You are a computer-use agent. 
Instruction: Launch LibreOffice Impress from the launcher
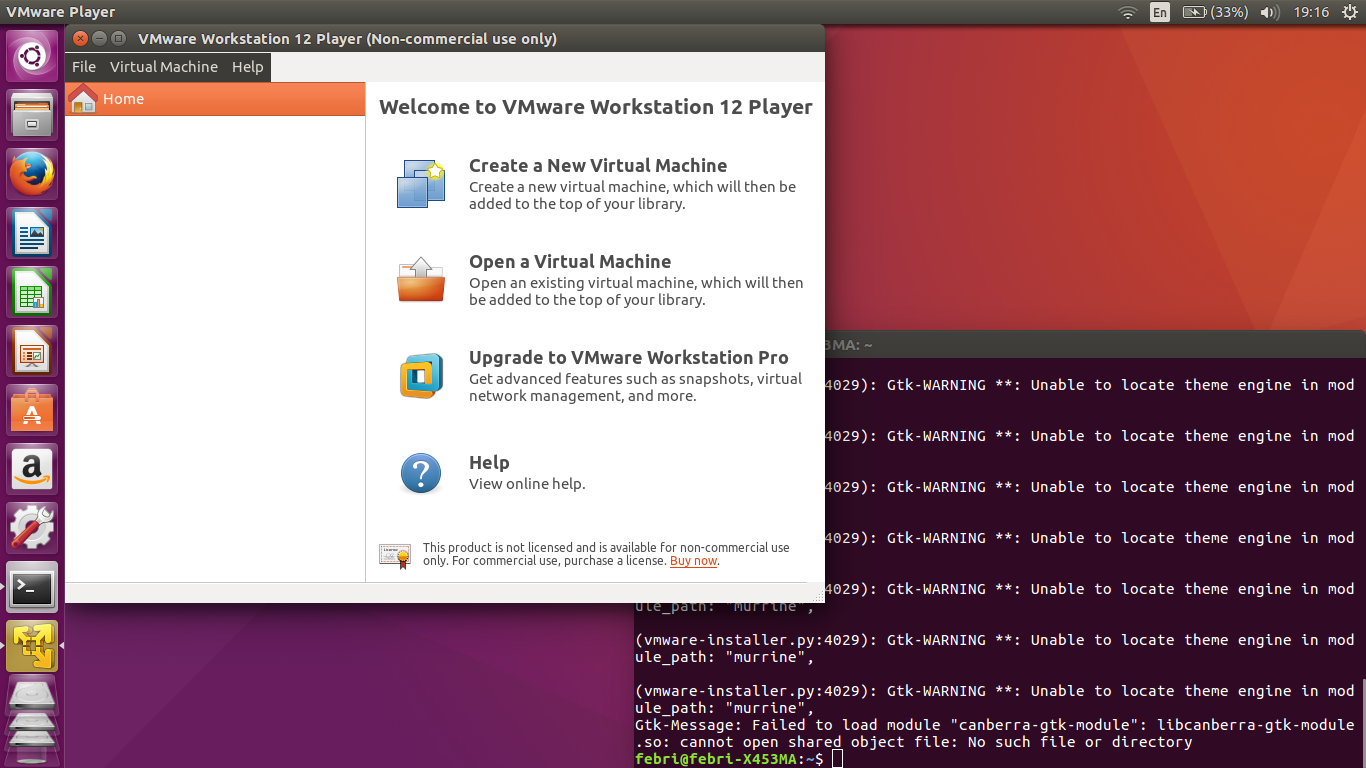pos(33,350)
